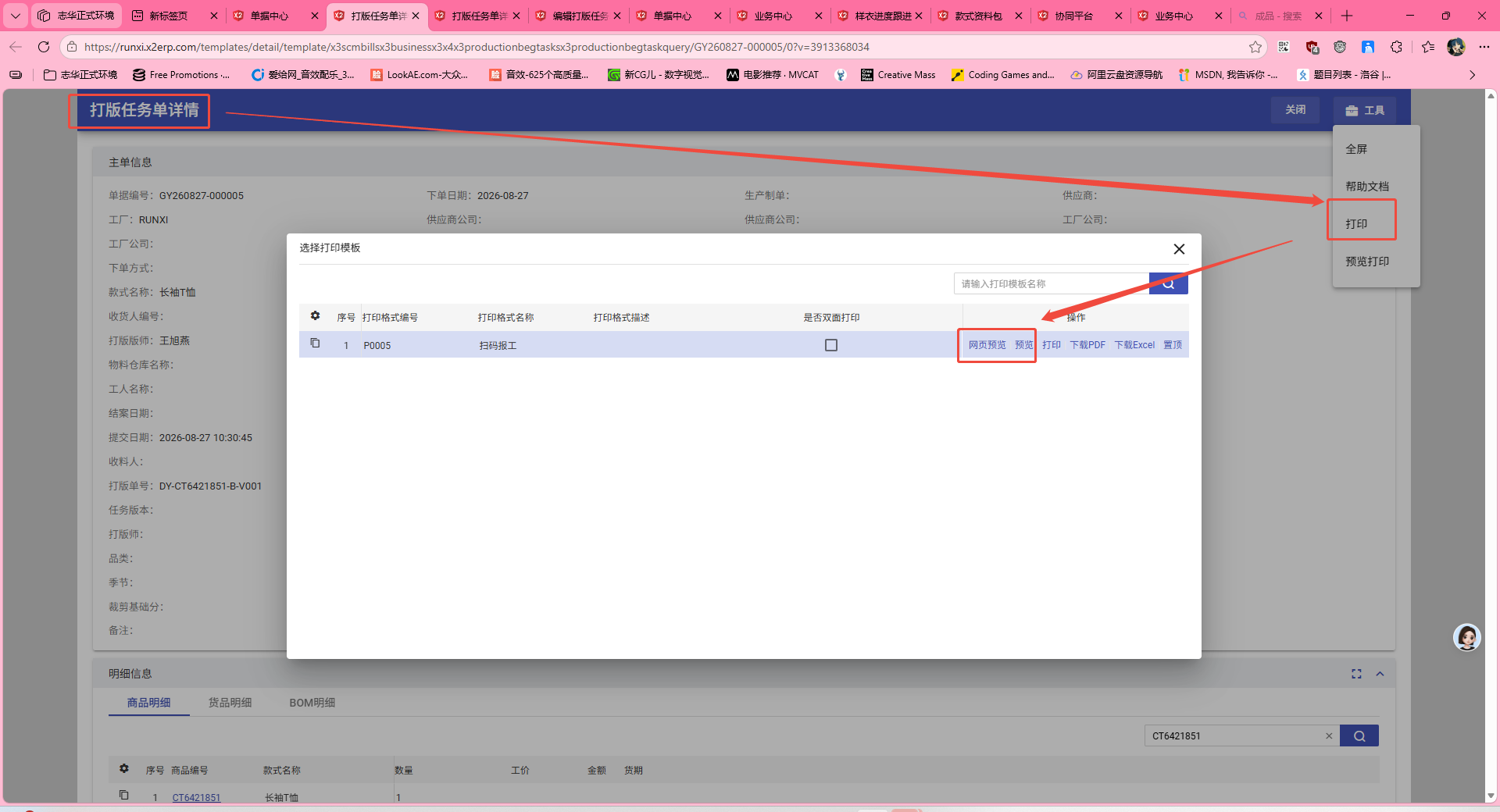Close the print template dialog
Viewport: 1500px width, 812px height.
(1179, 249)
